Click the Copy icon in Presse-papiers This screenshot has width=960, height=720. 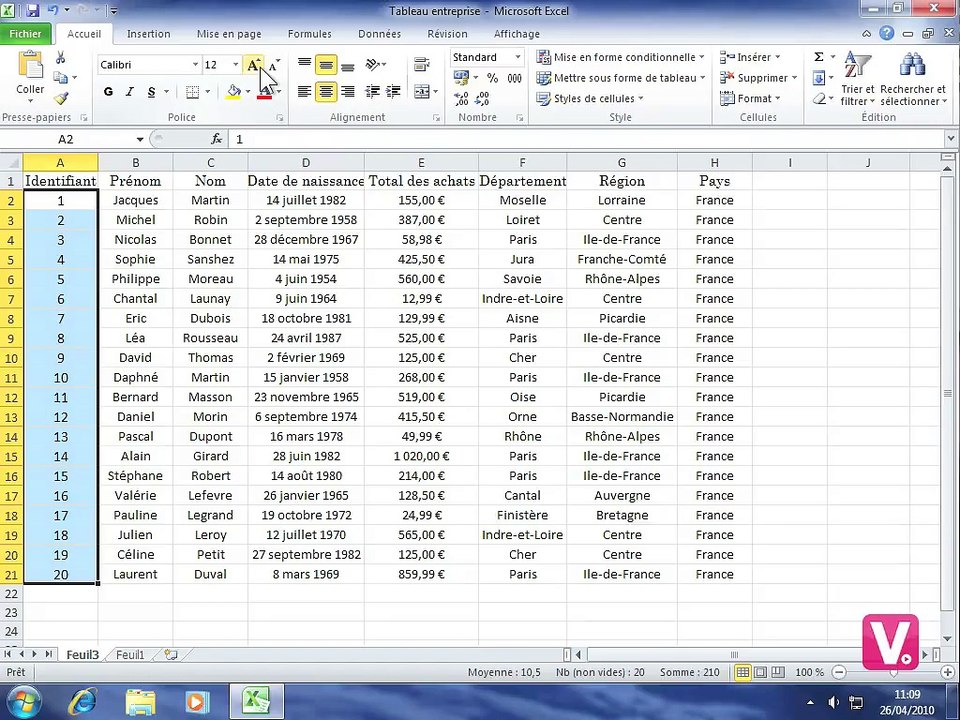[x=61, y=78]
